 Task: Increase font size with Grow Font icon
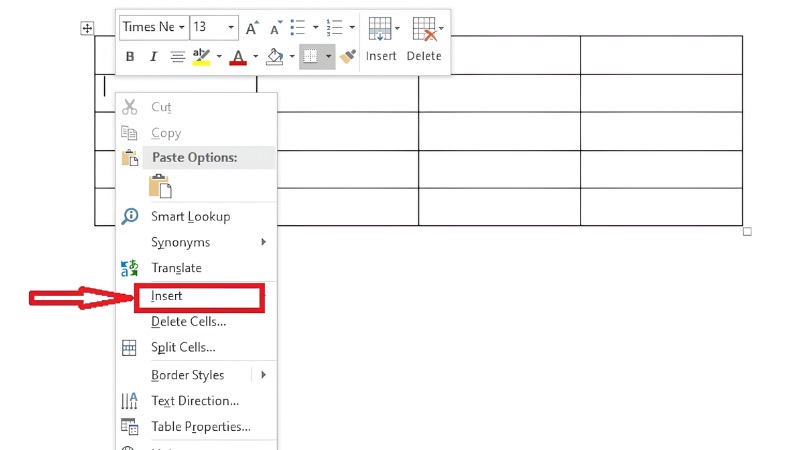pyautogui.click(x=252, y=28)
